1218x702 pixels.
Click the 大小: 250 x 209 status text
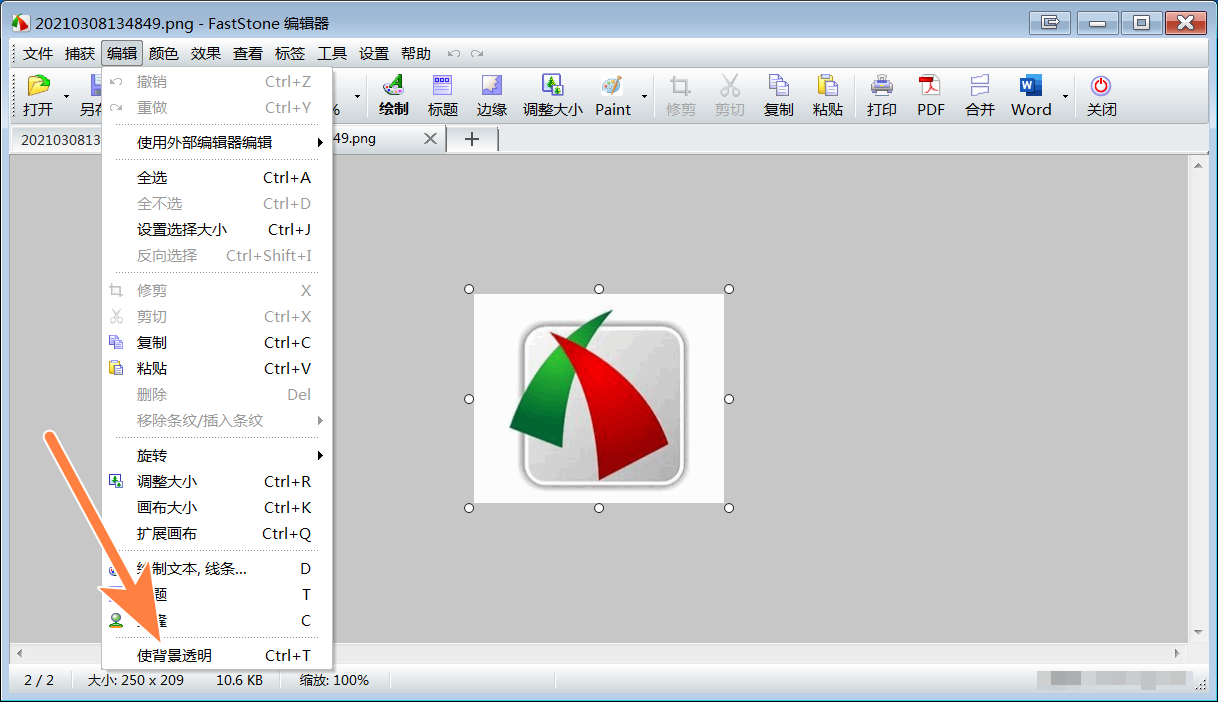(135, 680)
